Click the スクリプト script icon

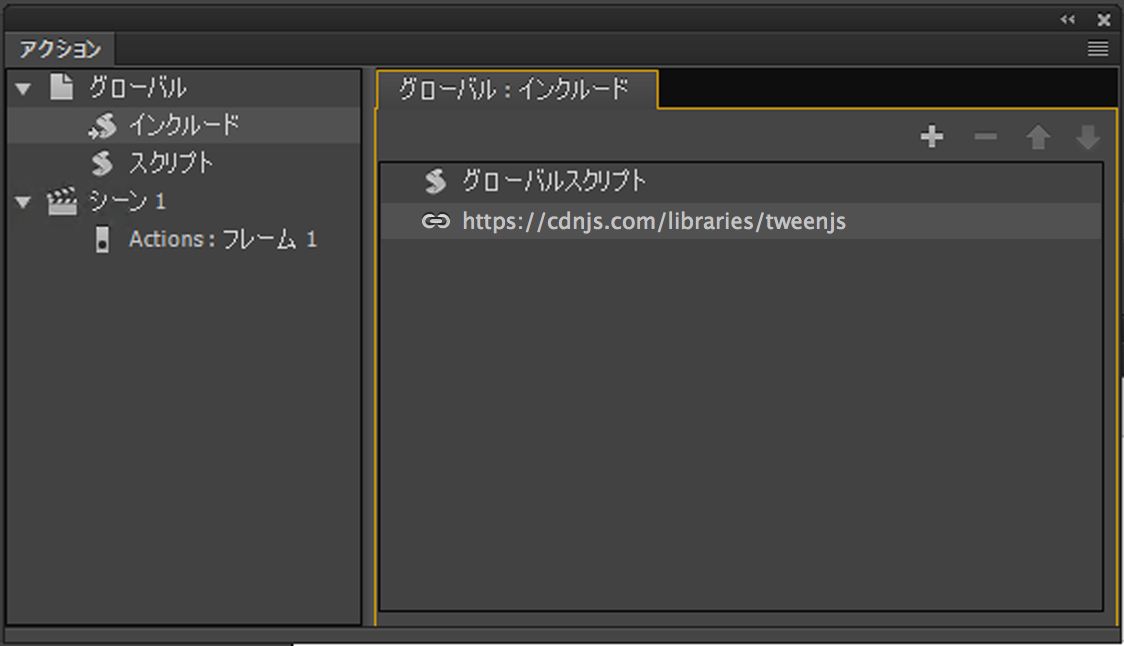point(103,163)
